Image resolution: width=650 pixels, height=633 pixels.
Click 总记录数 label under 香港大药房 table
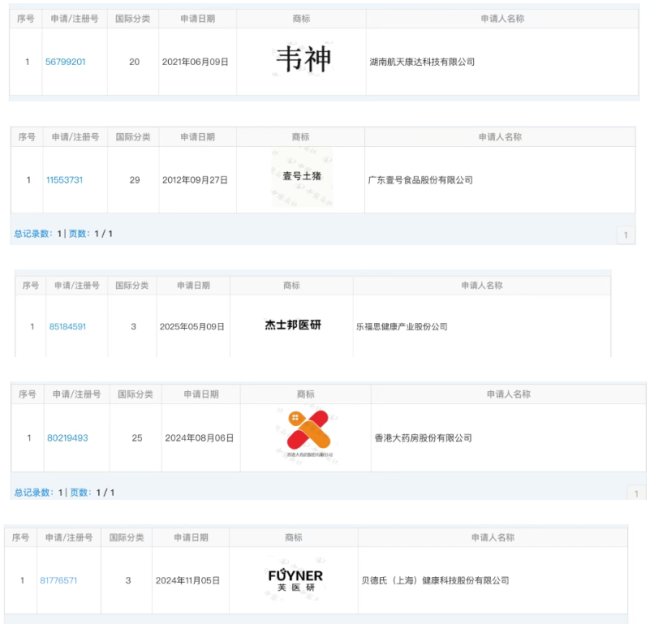point(34,492)
